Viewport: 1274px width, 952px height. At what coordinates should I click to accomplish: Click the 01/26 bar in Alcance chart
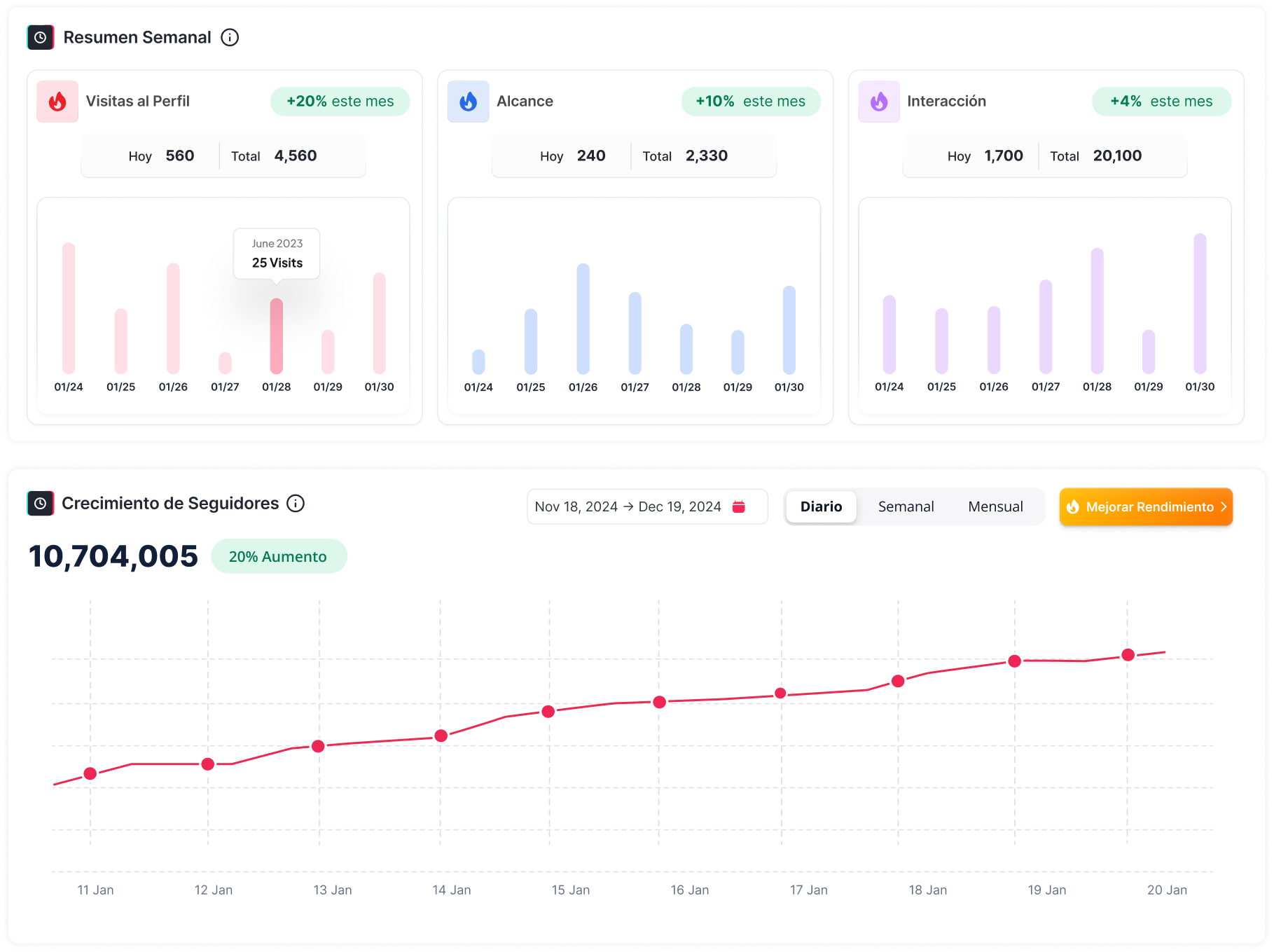tap(583, 319)
